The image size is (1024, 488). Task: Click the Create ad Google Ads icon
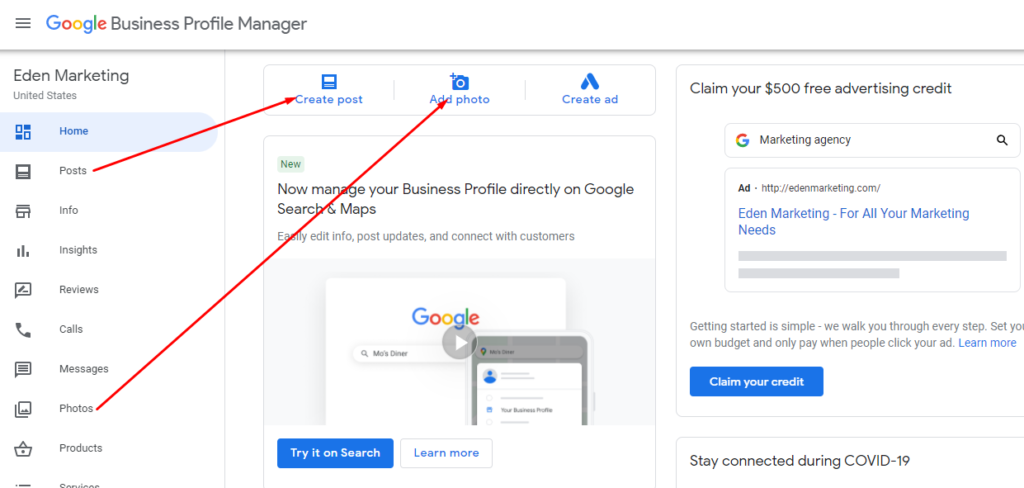[x=589, y=82]
